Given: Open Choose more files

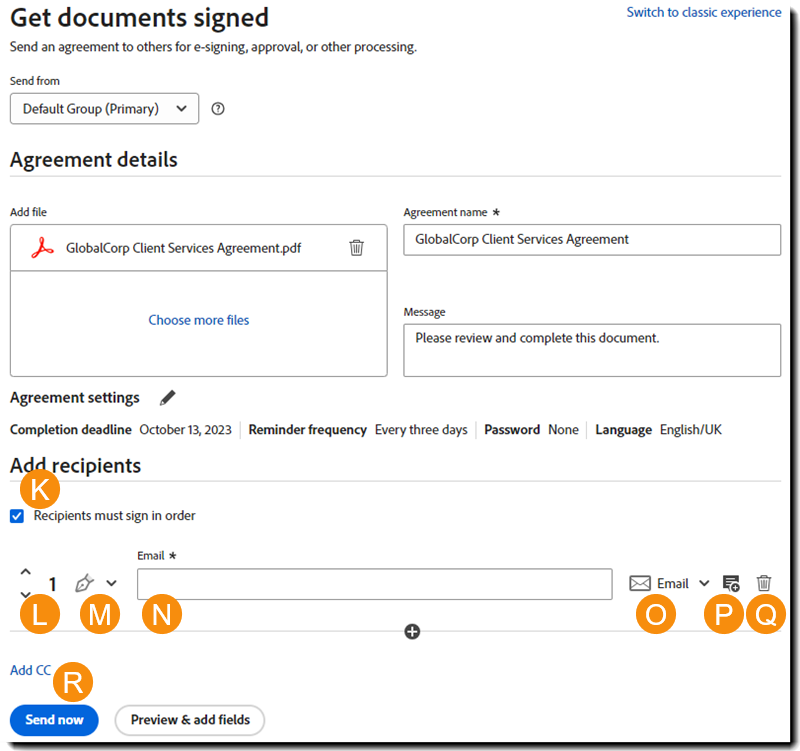Looking at the screenshot, I should tap(198, 319).
